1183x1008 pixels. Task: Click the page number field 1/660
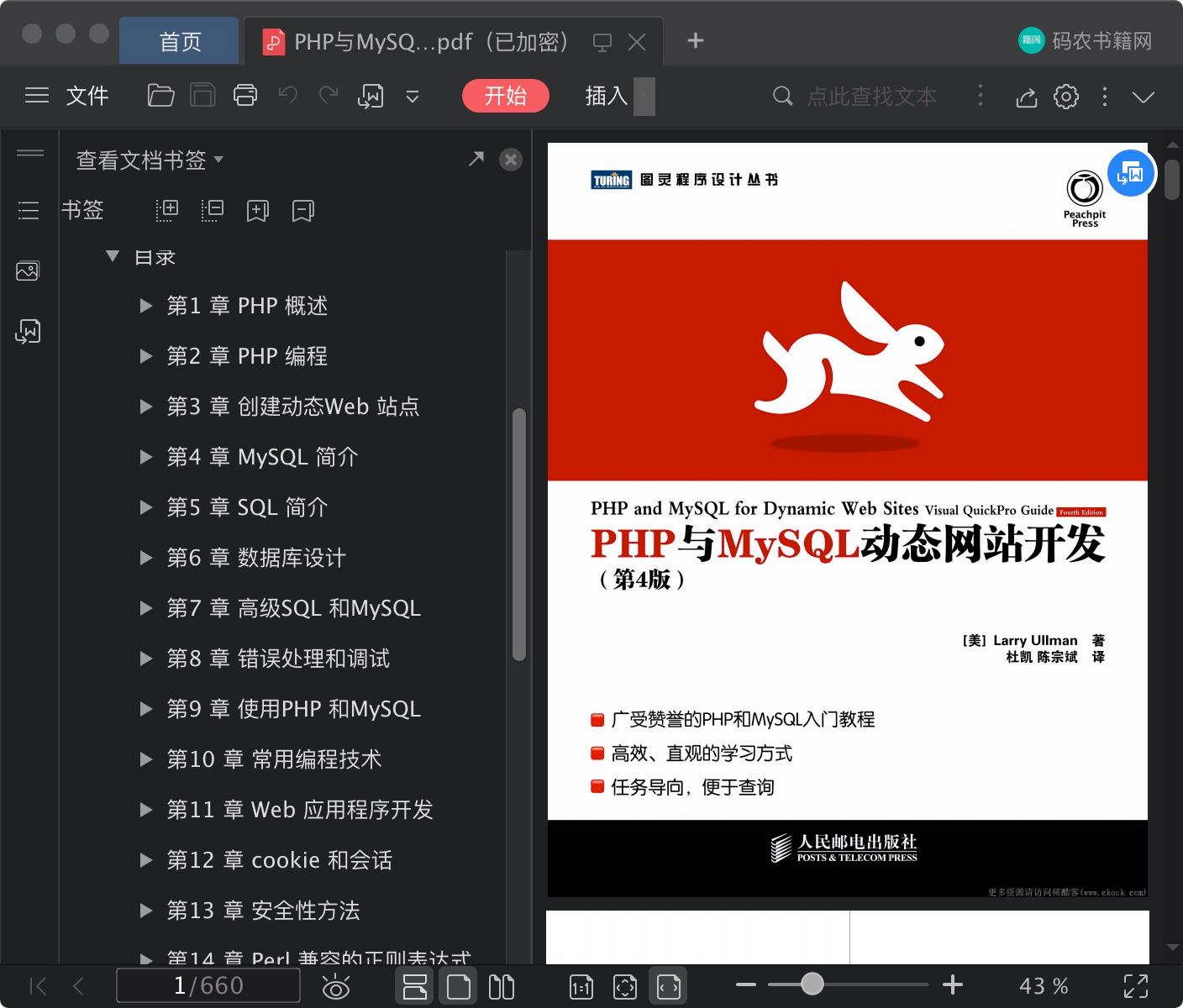(208, 985)
